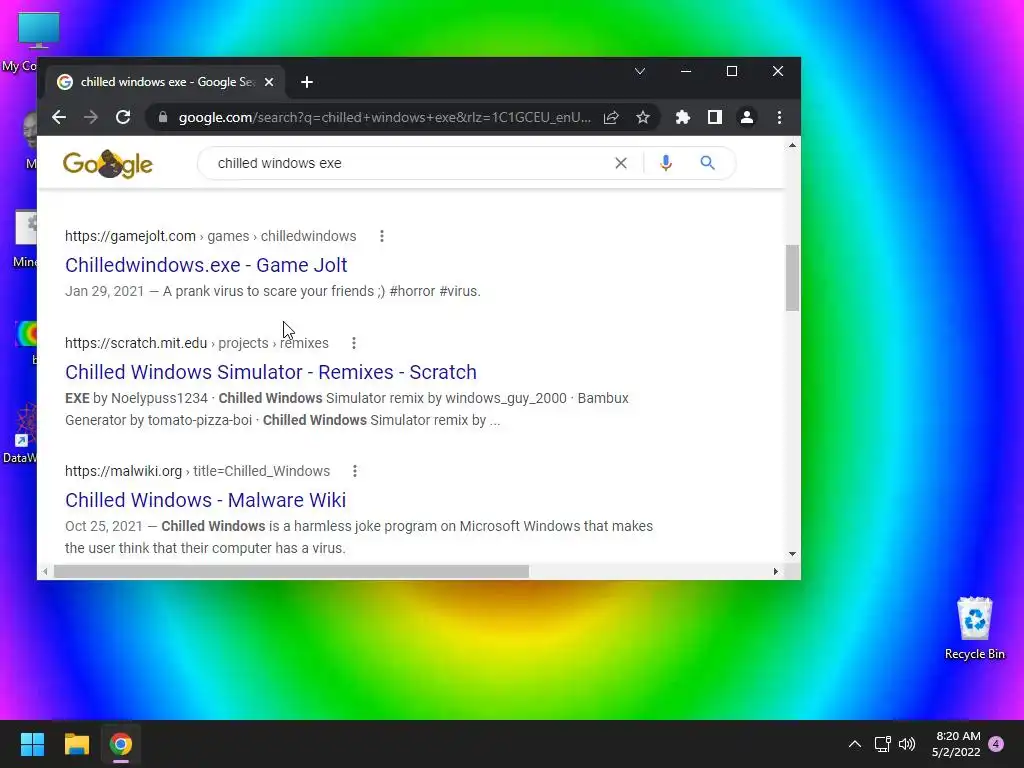1024x768 pixels.
Task: Click the horizontal scroll left arrow
Action: 44,571
